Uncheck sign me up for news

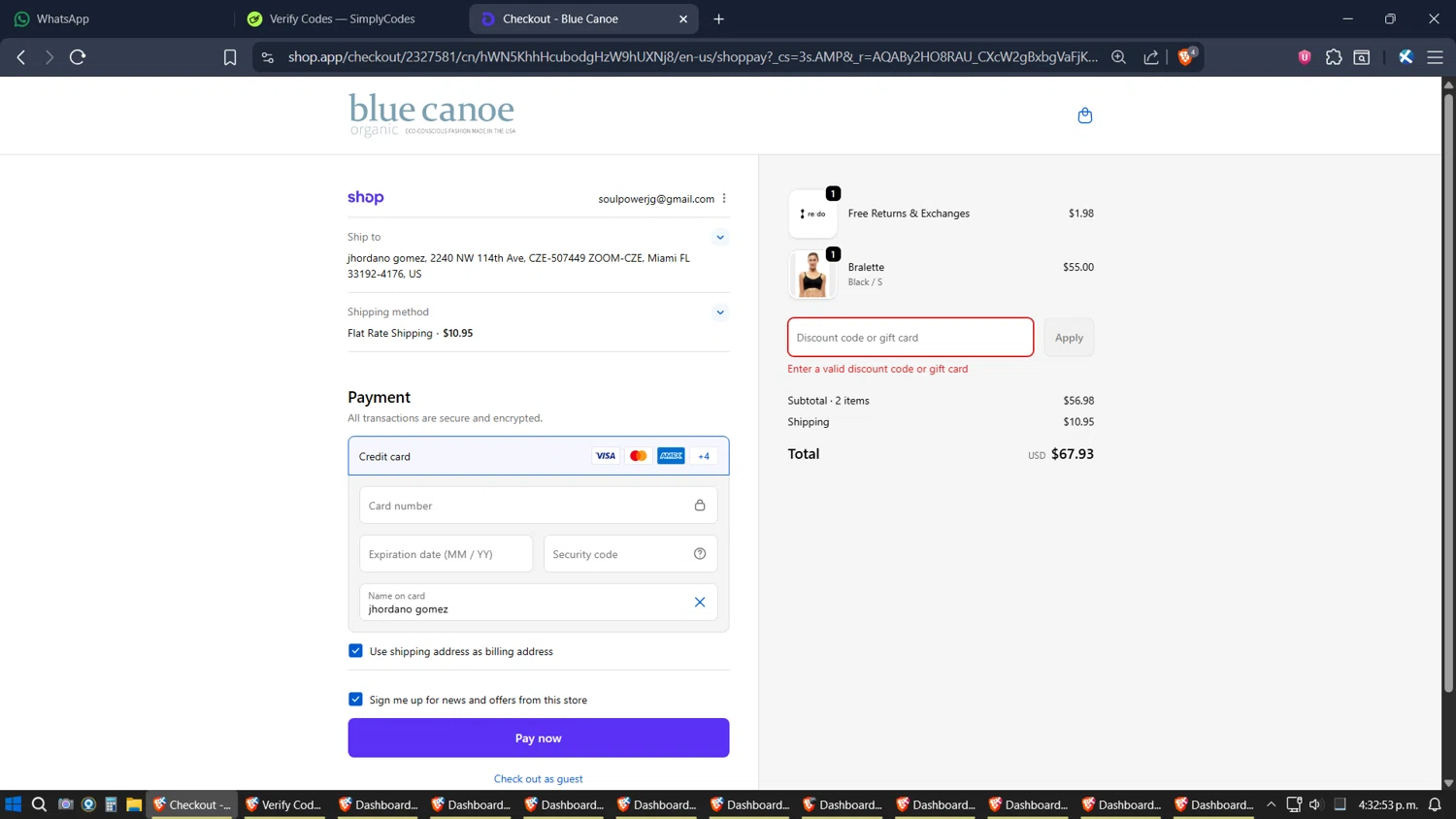tap(355, 700)
